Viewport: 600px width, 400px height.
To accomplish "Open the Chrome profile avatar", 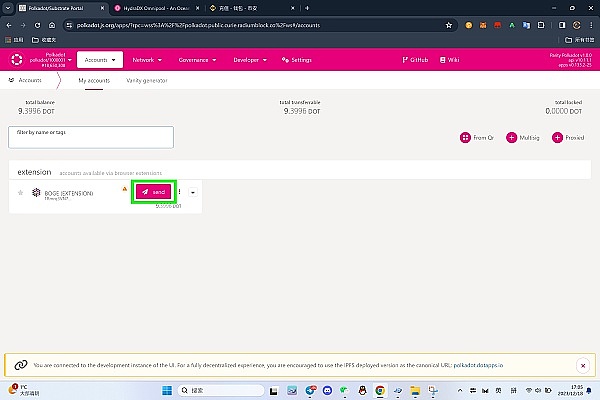I will tap(576, 25).
